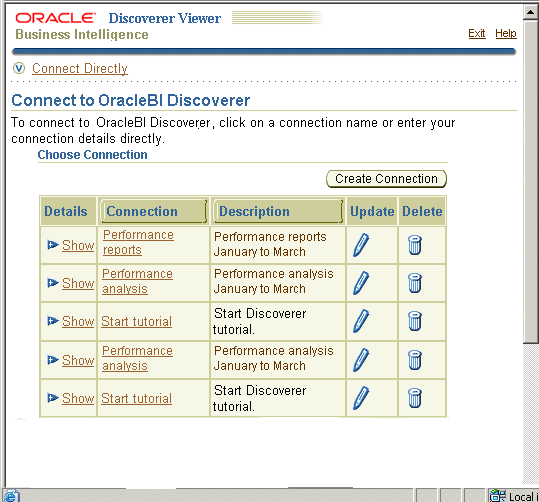Click the Exit link
539x502 pixels.
pos(477,33)
